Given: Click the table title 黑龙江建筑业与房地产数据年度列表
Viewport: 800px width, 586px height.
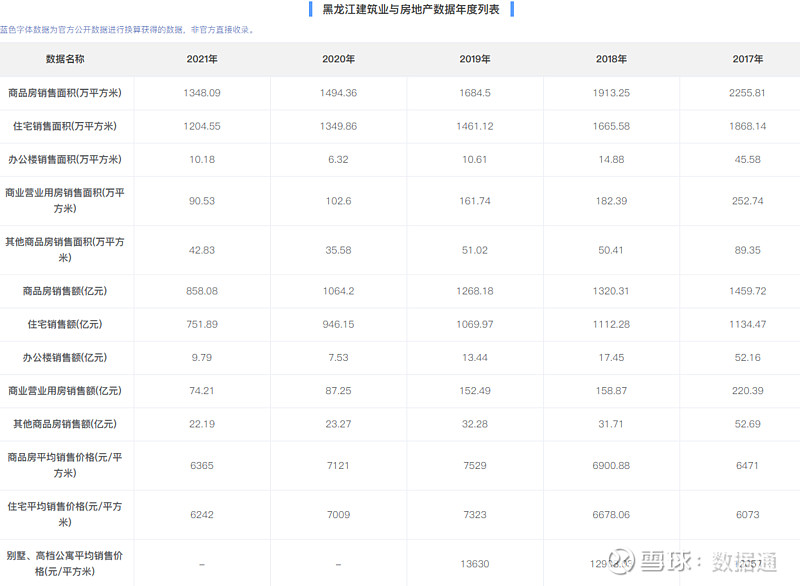Looking at the screenshot, I should tap(411, 9).
